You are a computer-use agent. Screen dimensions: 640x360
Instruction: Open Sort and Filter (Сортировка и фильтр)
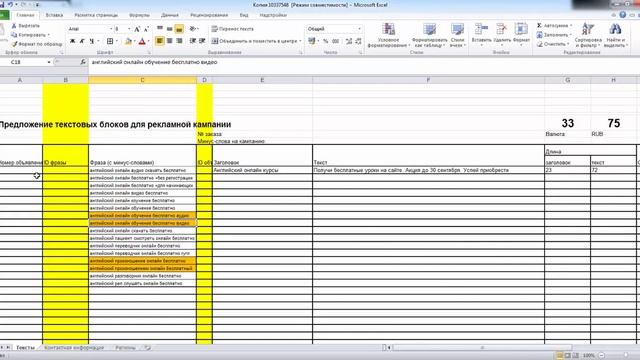click(588, 35)
